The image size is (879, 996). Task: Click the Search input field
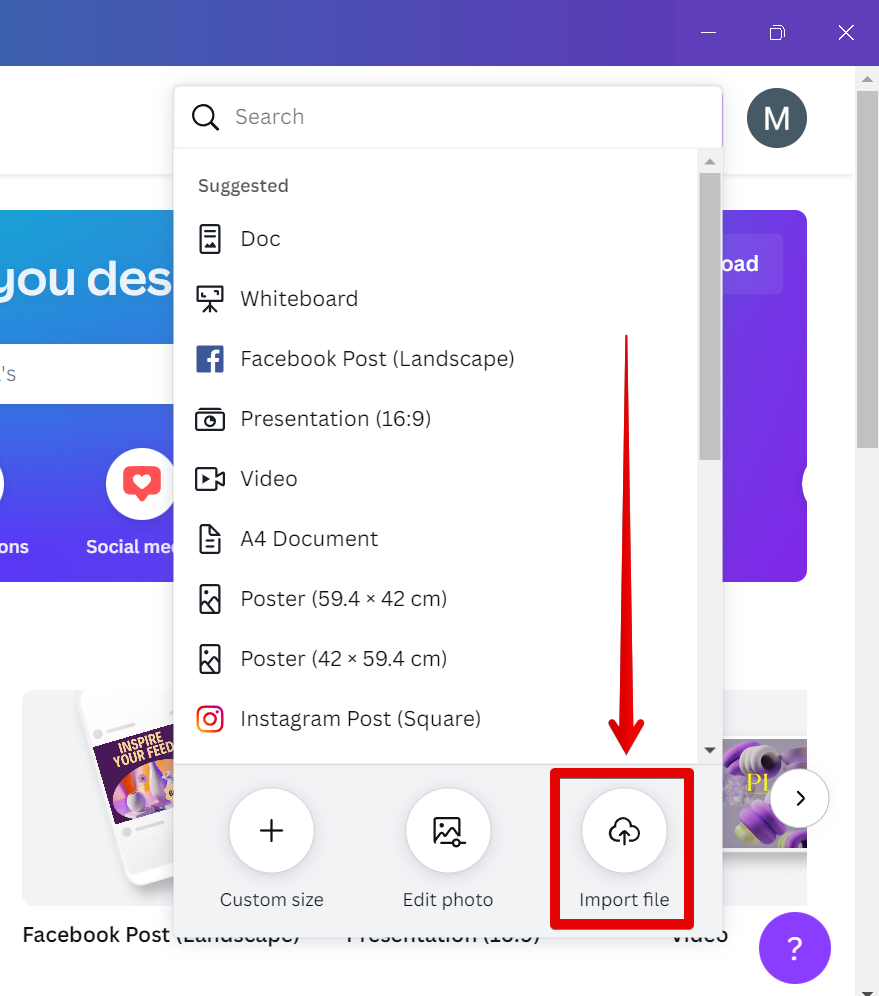[x=448, y=118]
